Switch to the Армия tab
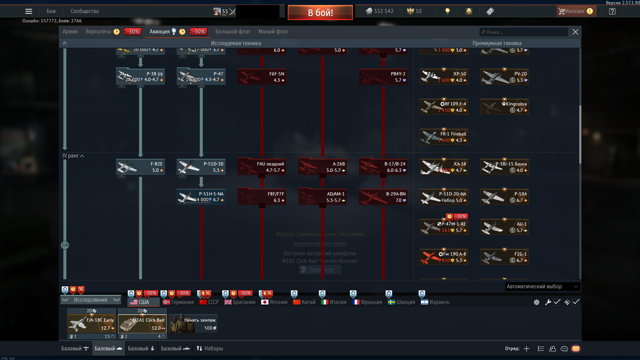This screenshot has width=640, height=360. [x=70, y=31]
